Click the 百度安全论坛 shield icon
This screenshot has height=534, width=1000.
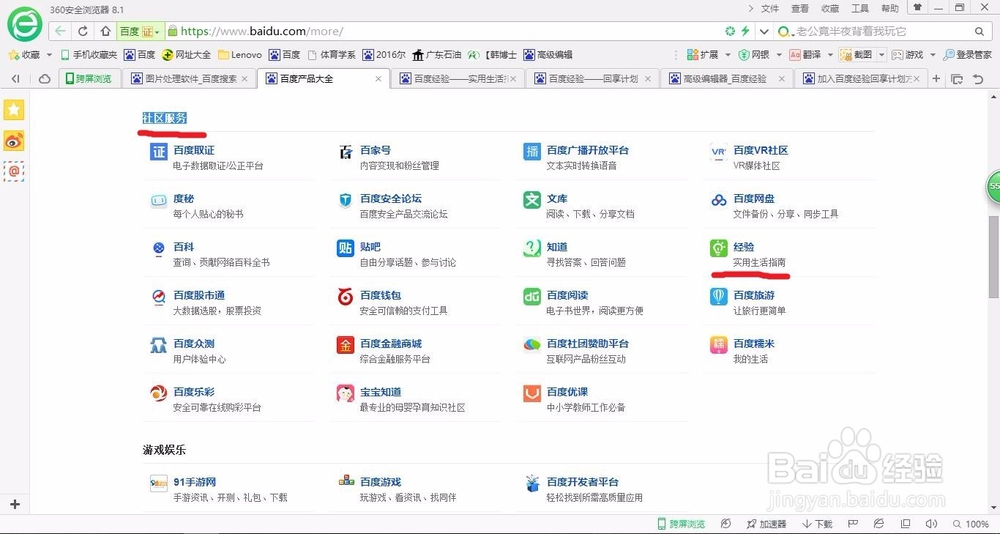click(x=346, y=200)
